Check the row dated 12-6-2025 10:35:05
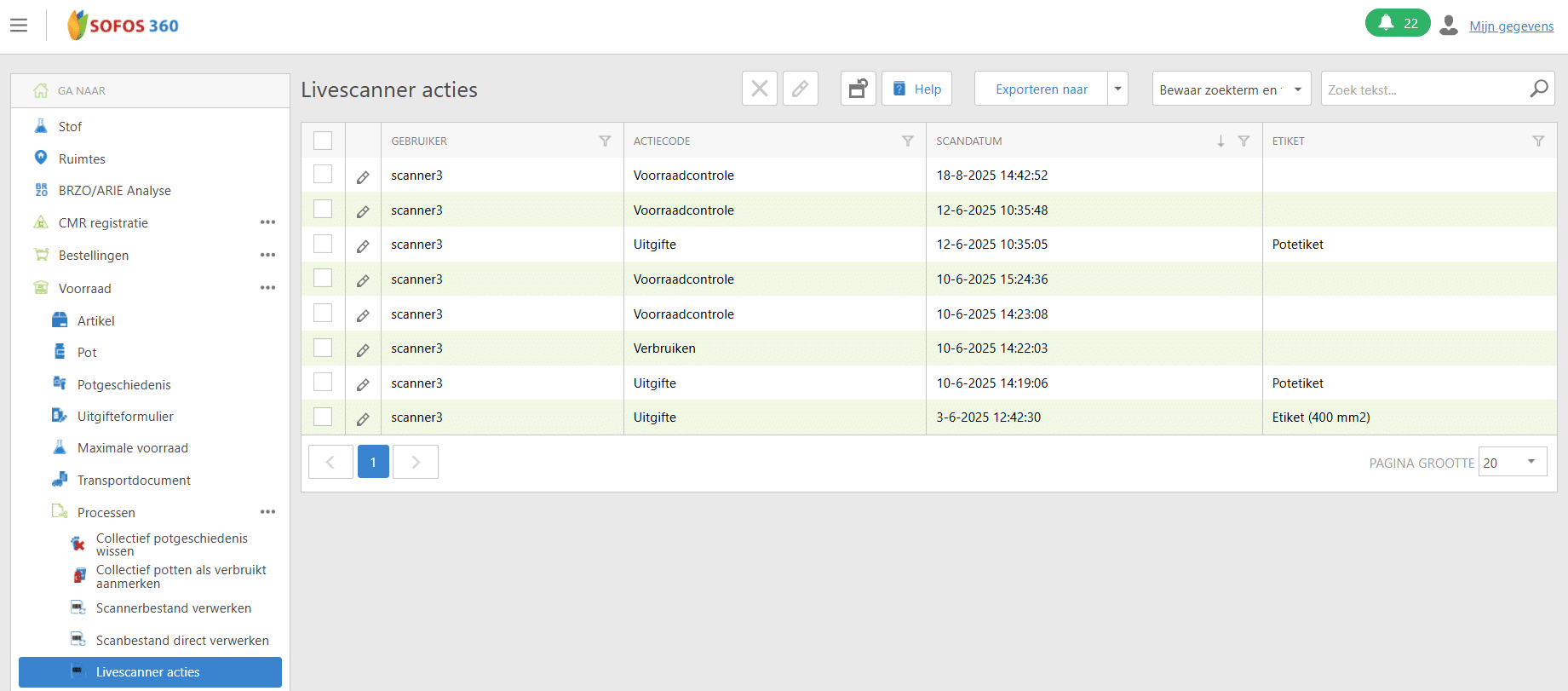Image resolution: width=1568 pixels, height=691 pixels. click(323, 244)
